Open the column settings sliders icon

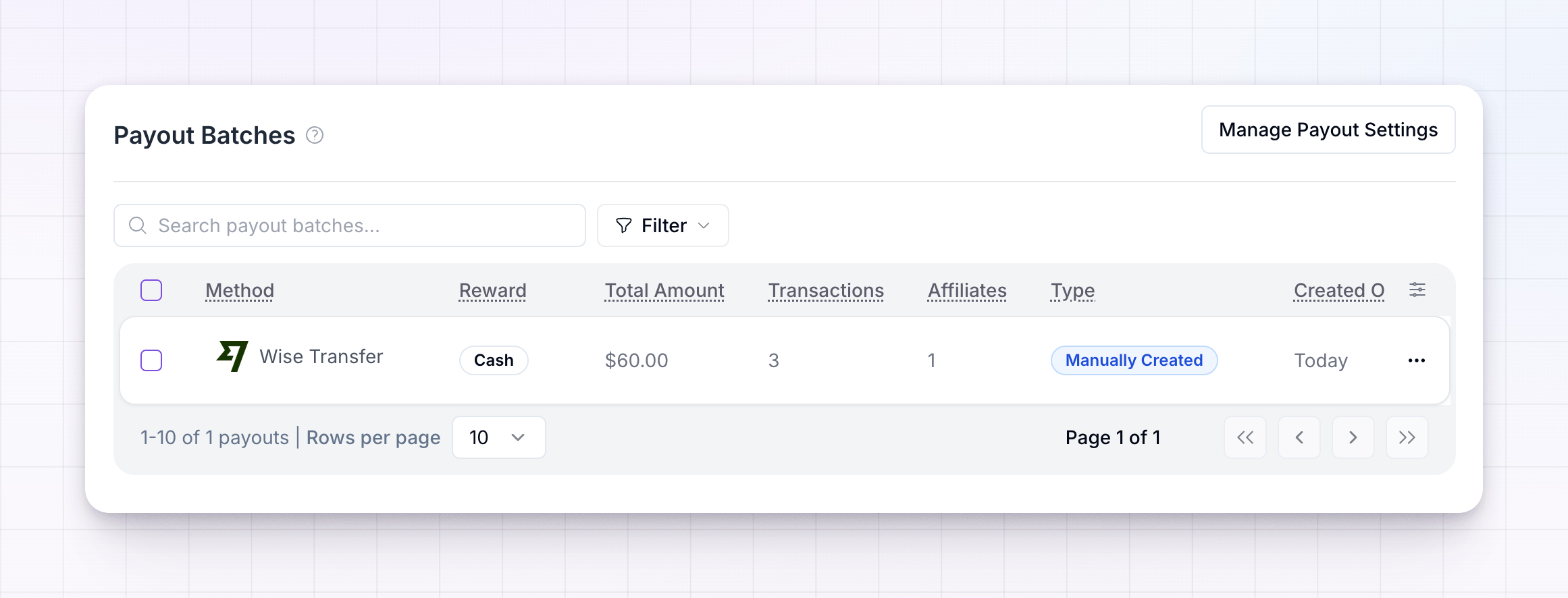[x=1417, y=290]
